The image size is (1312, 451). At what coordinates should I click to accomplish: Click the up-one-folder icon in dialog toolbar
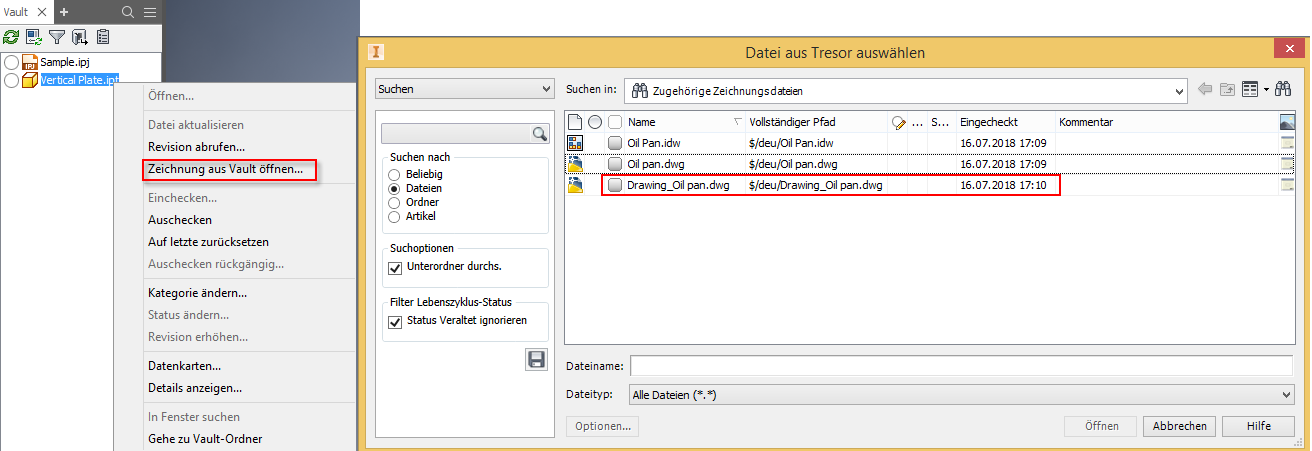click(1227, 89)
